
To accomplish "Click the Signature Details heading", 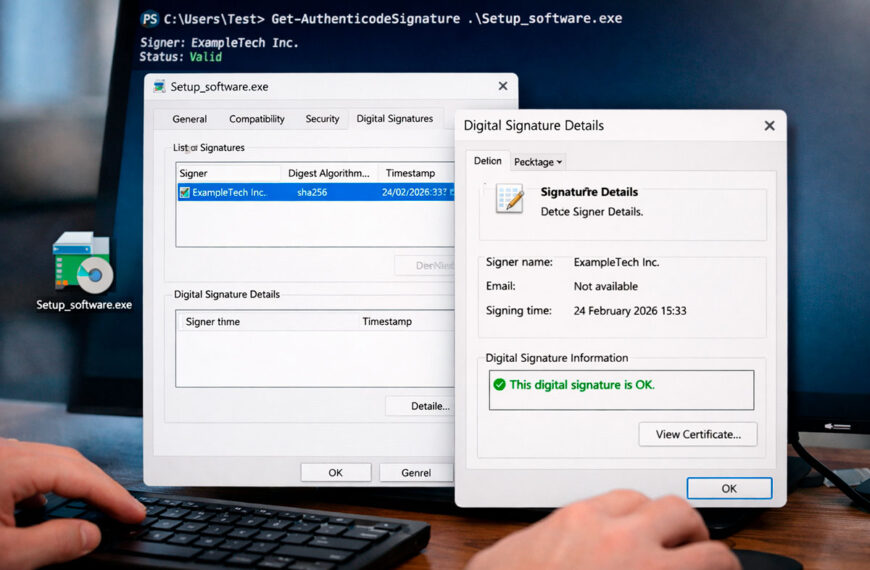I will [x=589, y=192].
